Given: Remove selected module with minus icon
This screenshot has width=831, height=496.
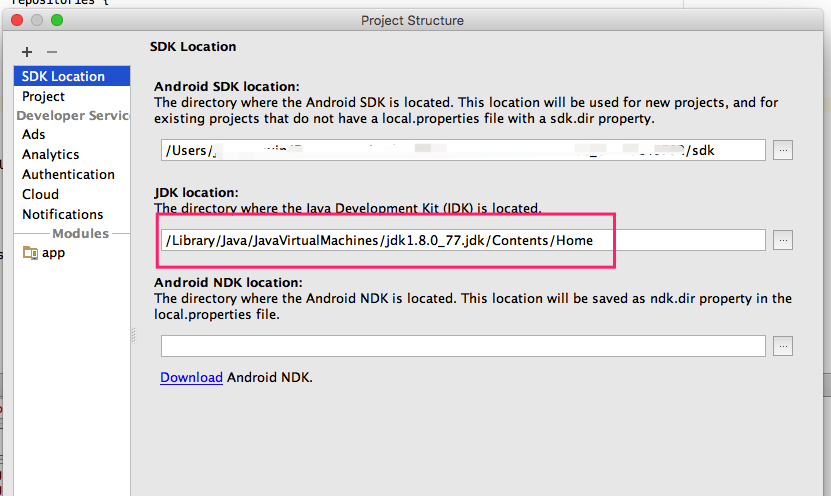Looking at the screenshot, I should tap(51, 52).
